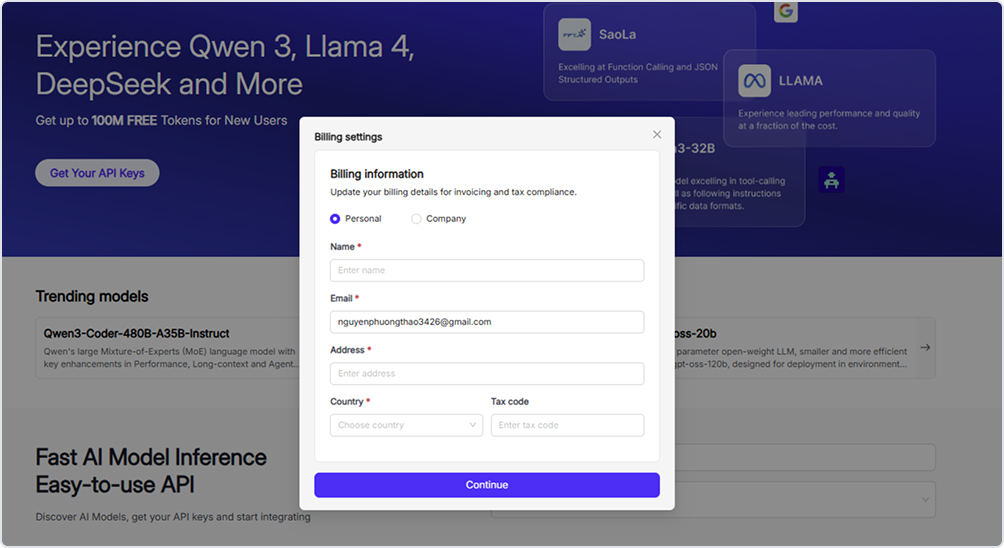Click the Google logo icon
This screenshot has height=548, width=1004.
(x=786, y=11)
